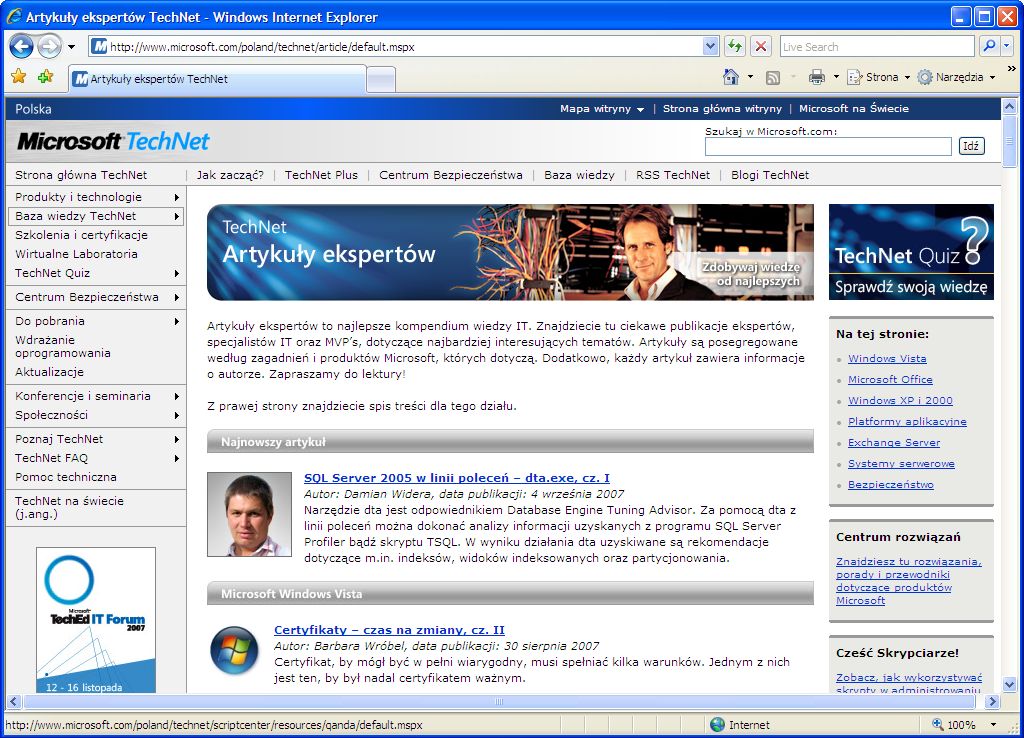Click Microsoft na Świecie link
This screenshot has width=1024, height=738.
(x=854, y=108)
